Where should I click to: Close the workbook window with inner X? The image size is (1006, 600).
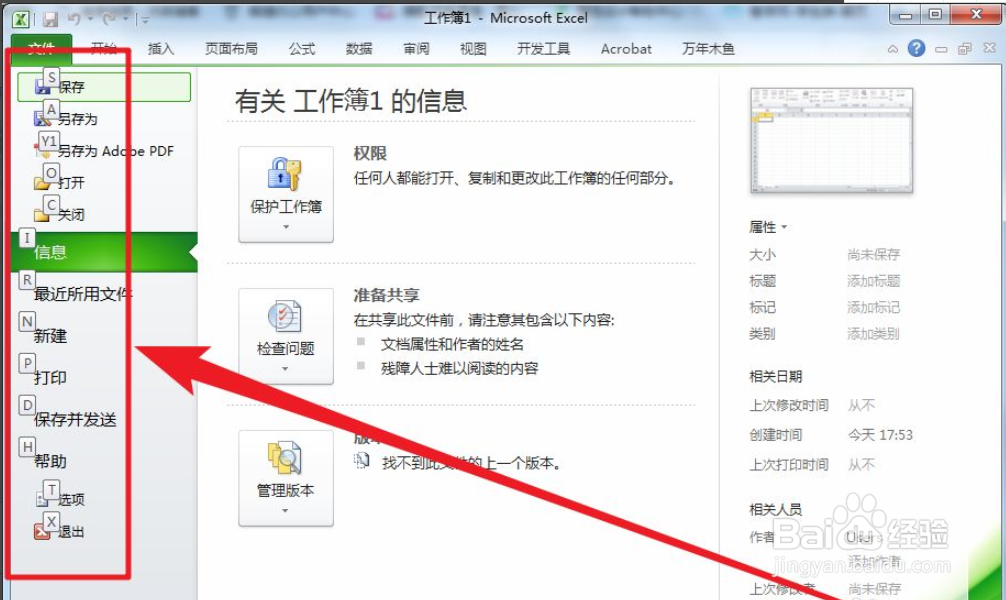pyautogui.click(x=989, y=48)
